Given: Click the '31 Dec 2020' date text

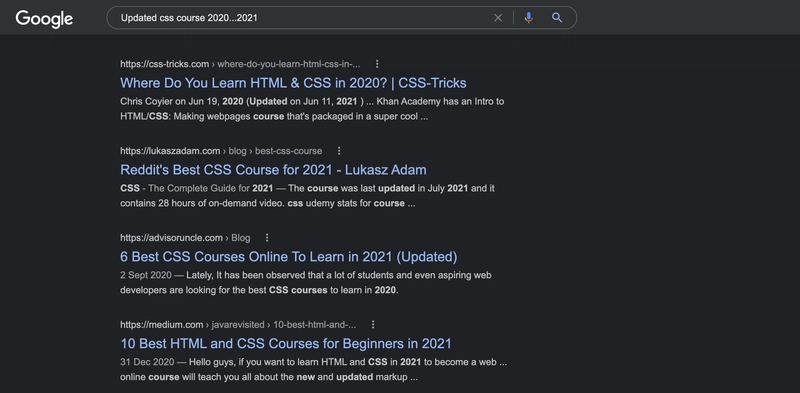Looking at the screenshot, I should click(x=147, y=362).
